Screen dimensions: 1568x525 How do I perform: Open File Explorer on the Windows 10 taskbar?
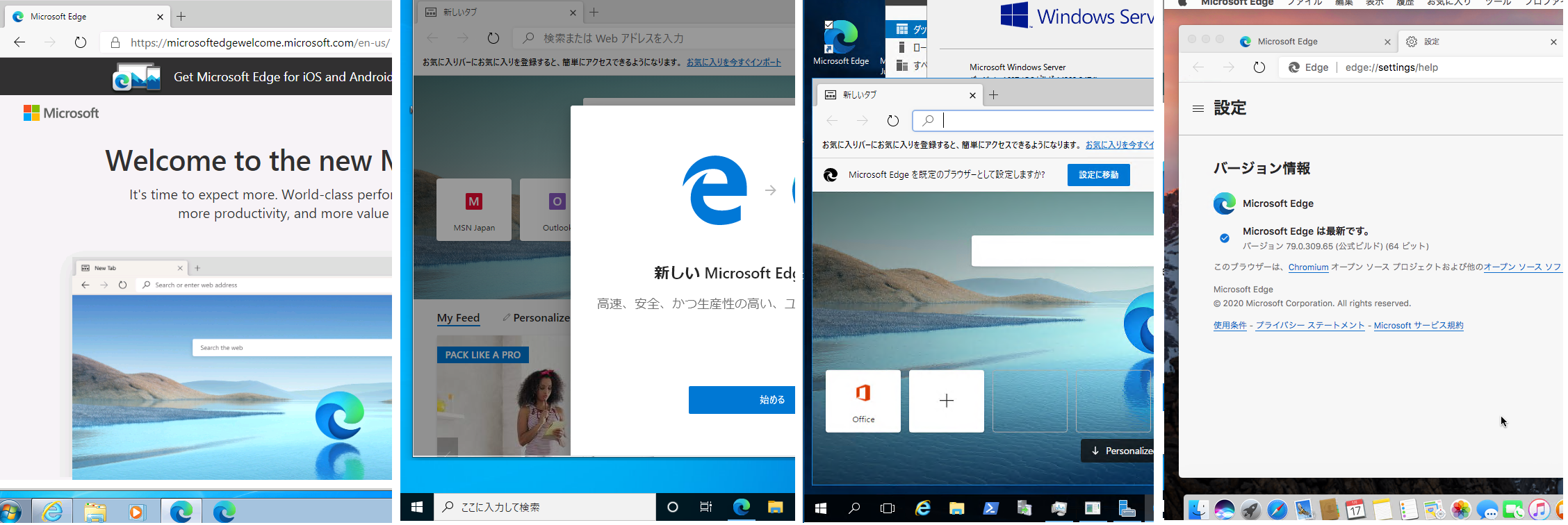point(776,507)
